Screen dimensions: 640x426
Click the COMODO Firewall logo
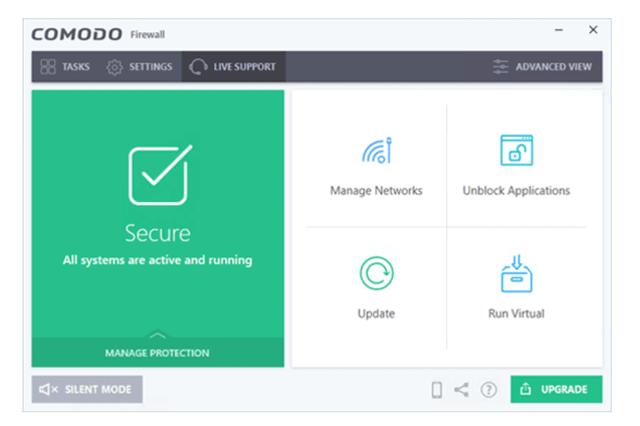[x=98, y=34]
